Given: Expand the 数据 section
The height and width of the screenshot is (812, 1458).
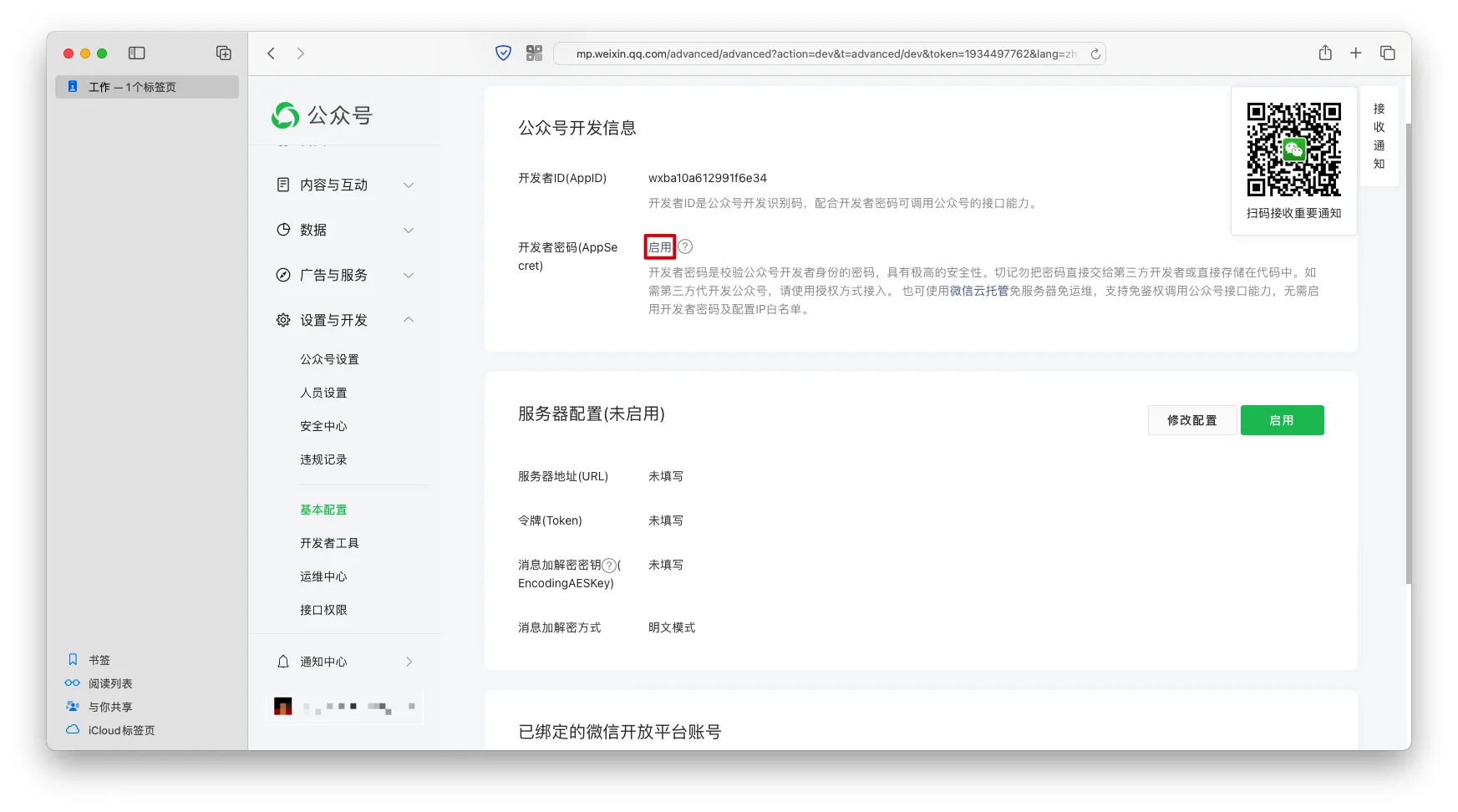Looking at the screenshot, I should pyautogui.click(x=344, y=230).
